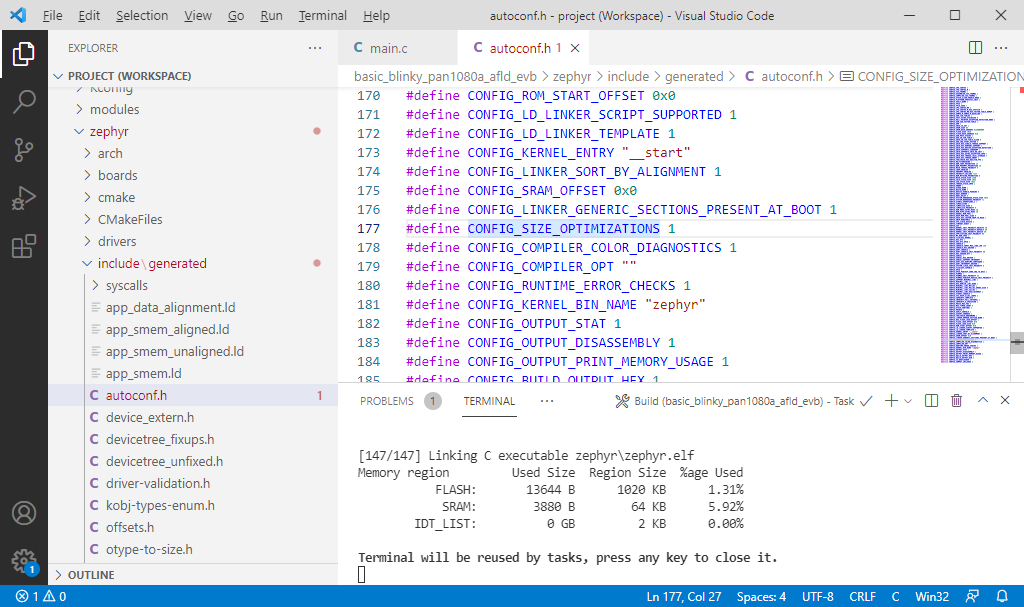
Task: Split the terminal panel
Action: [931, 401]
